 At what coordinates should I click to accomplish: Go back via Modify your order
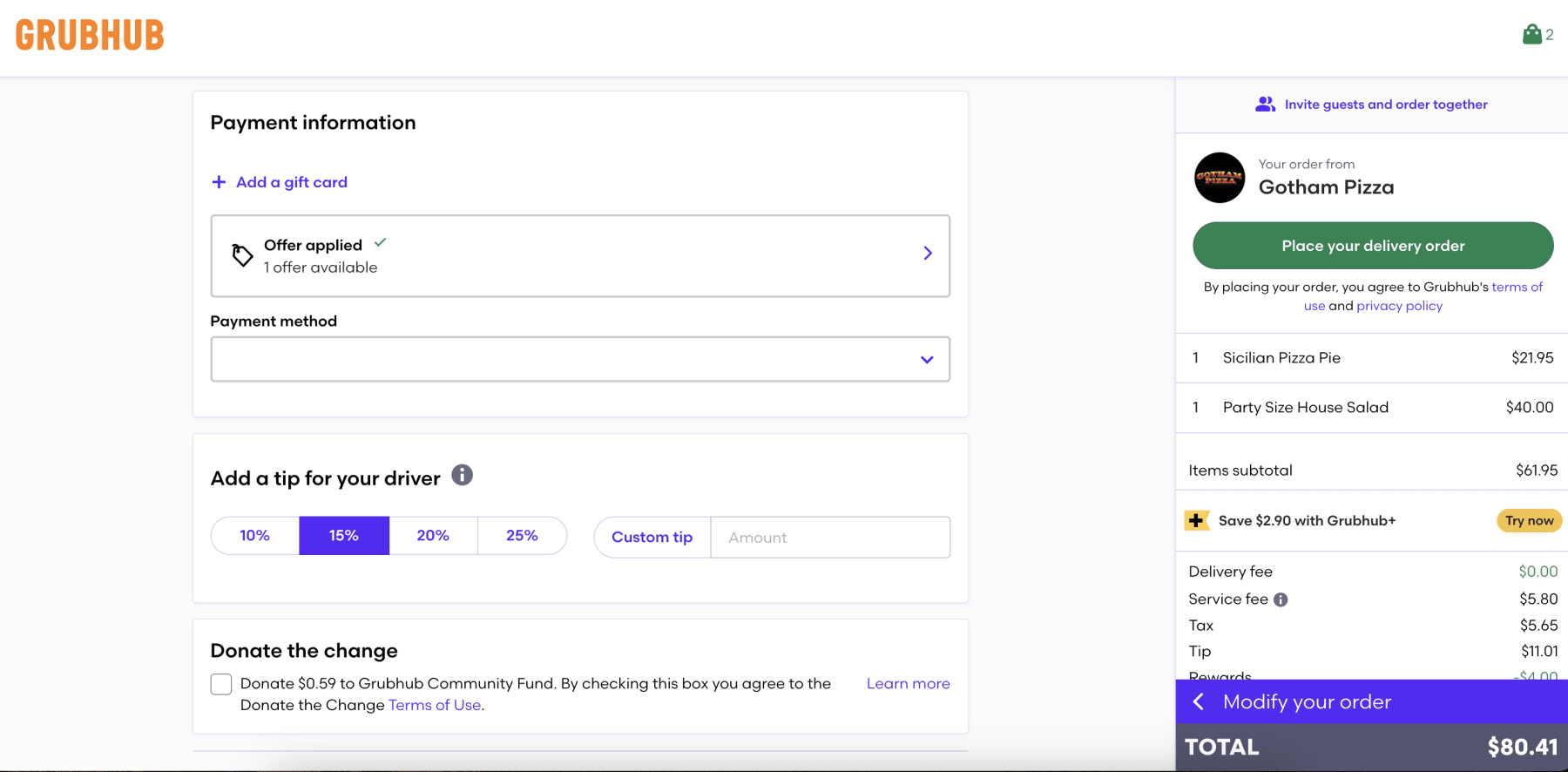coord(1307,701)
